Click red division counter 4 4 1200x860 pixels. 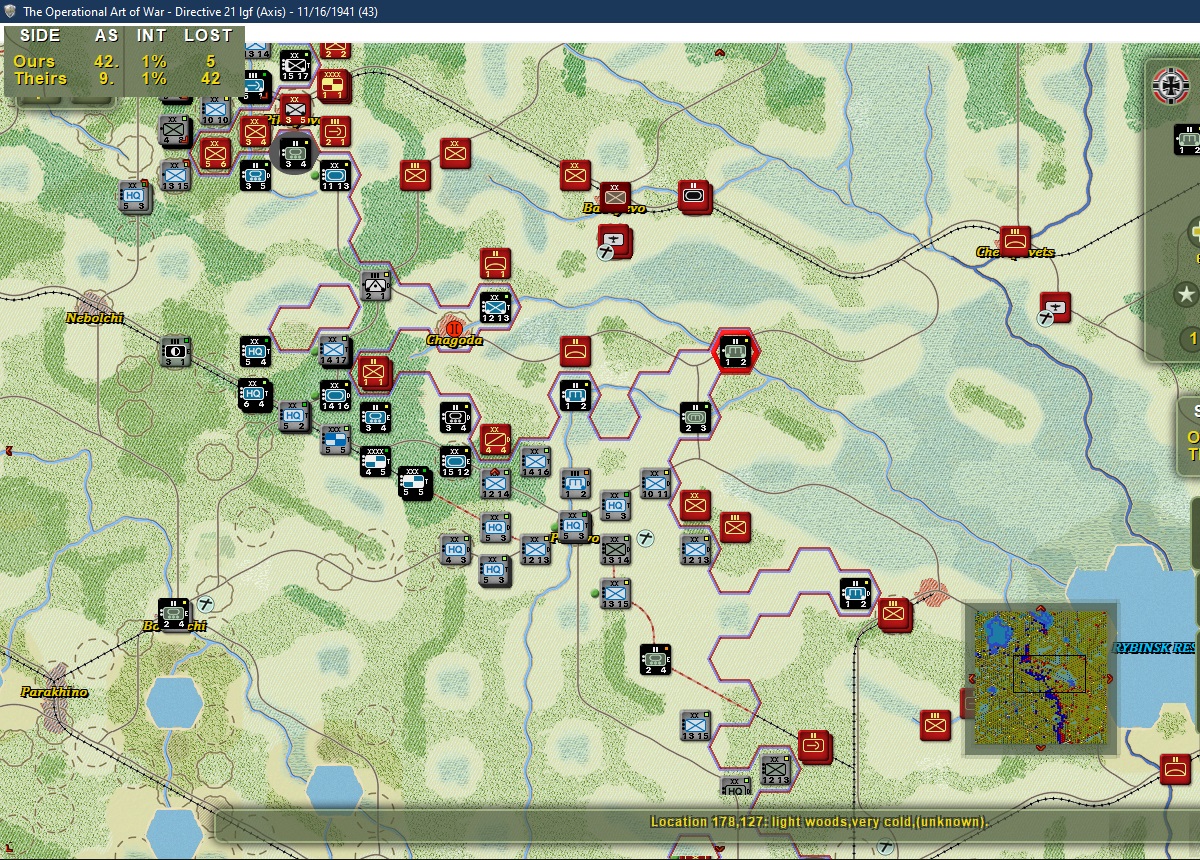[495, 438]
